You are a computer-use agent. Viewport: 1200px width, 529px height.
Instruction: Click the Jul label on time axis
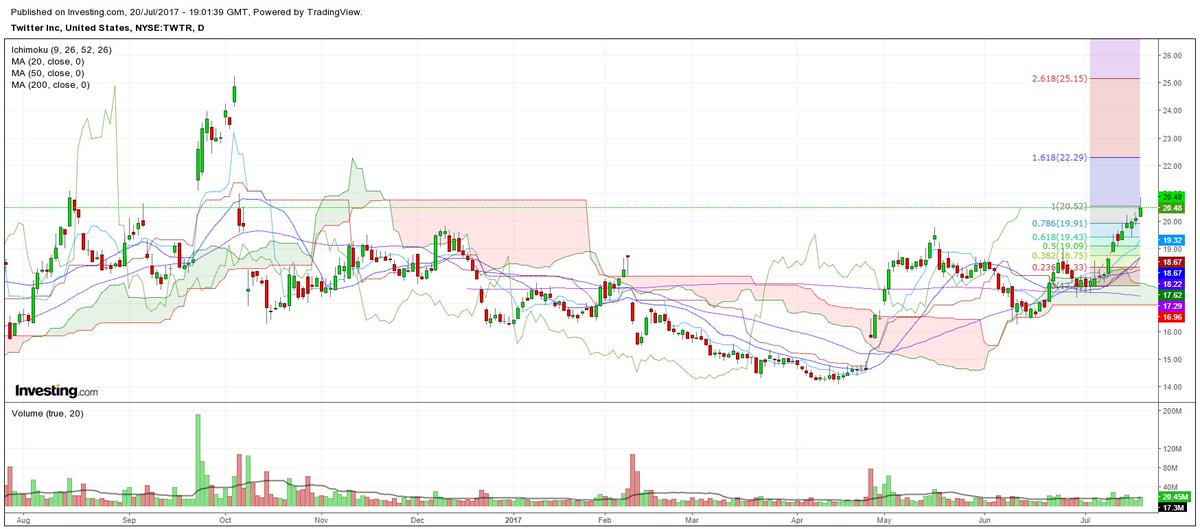click(x=1087, y=521)
